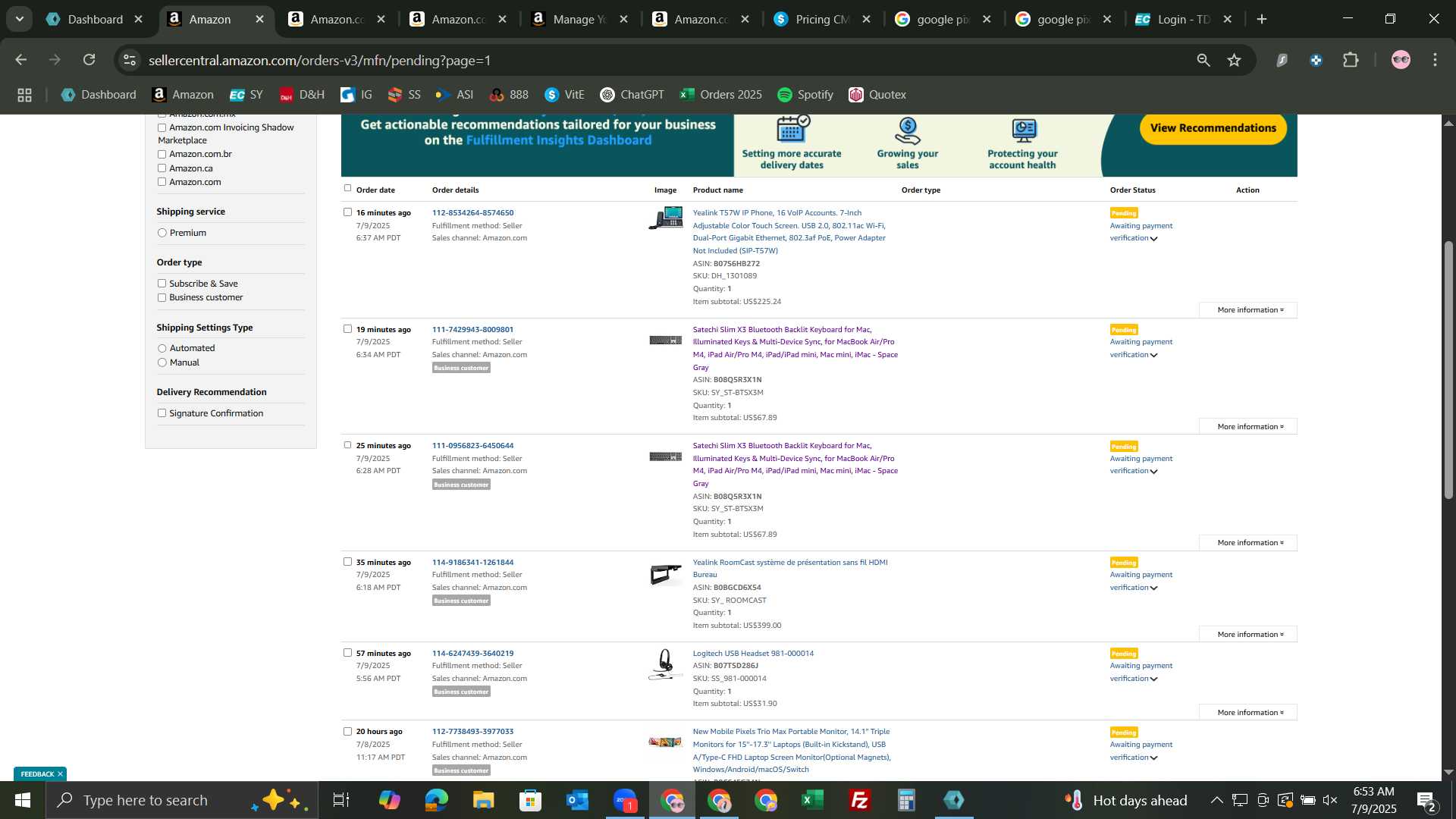Dismiss the FEEDBACK tab
Image resolution: width=1456 pixels, height=819 pixels.
point(60,774)
